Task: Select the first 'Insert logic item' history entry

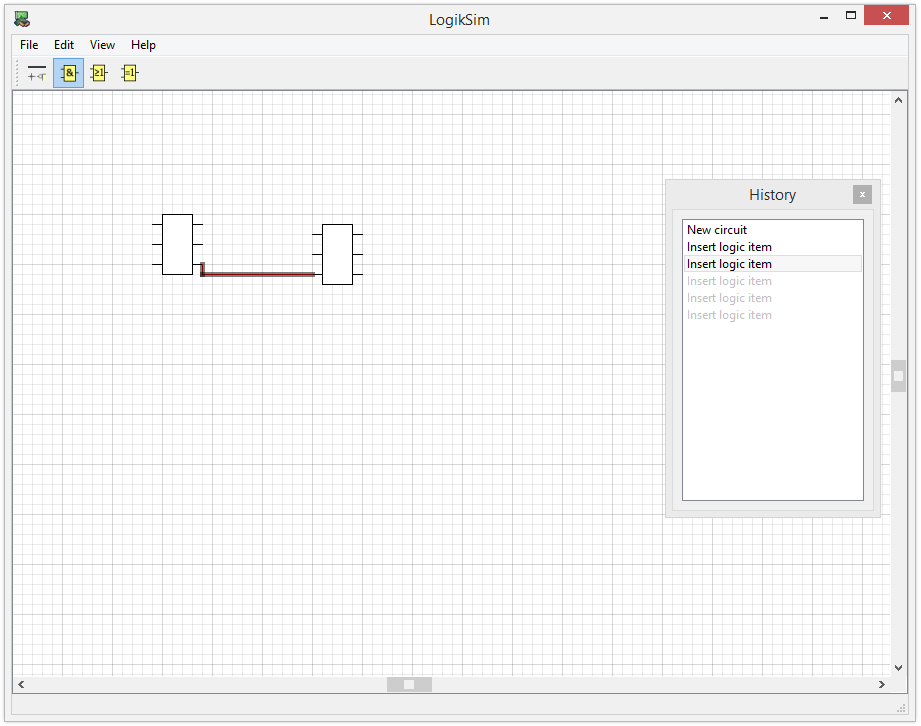Action: tap(729, 247)
